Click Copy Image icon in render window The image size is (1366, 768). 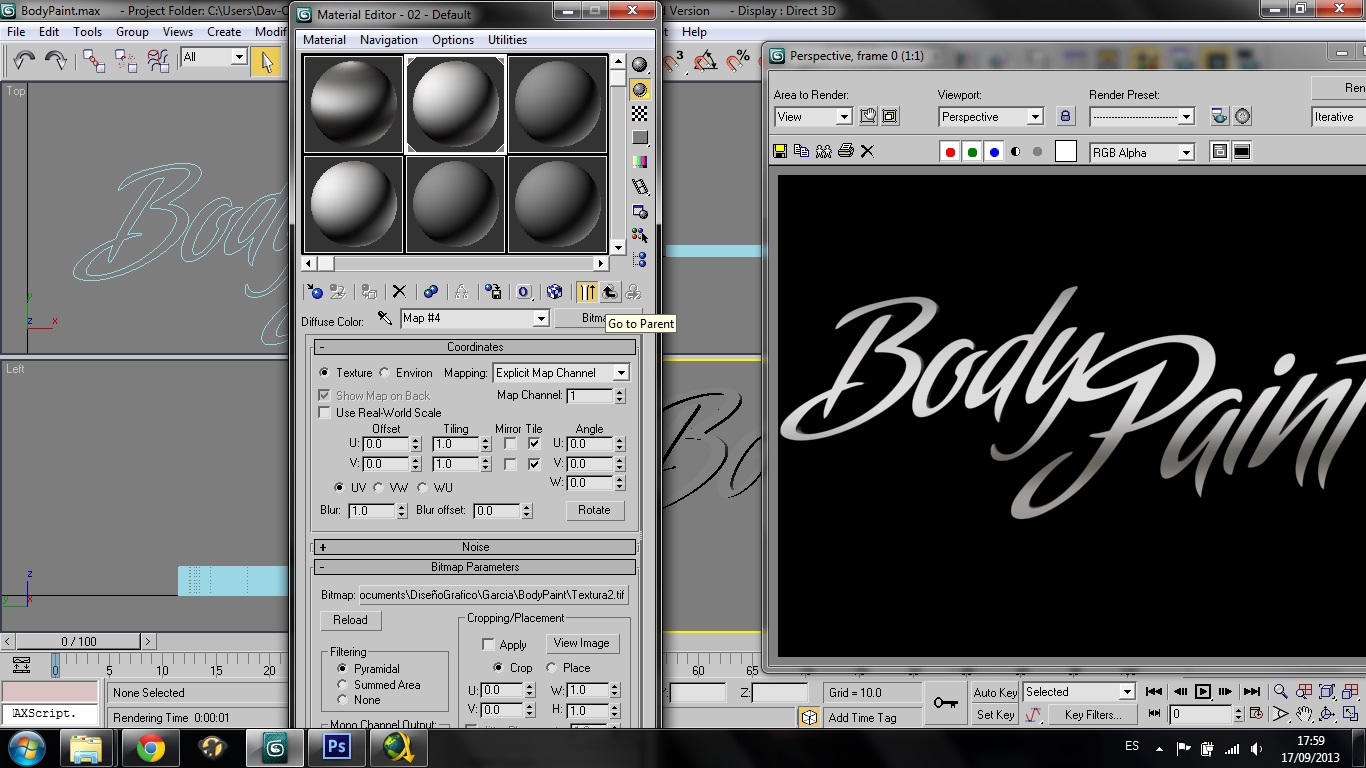tap(802, 152)
